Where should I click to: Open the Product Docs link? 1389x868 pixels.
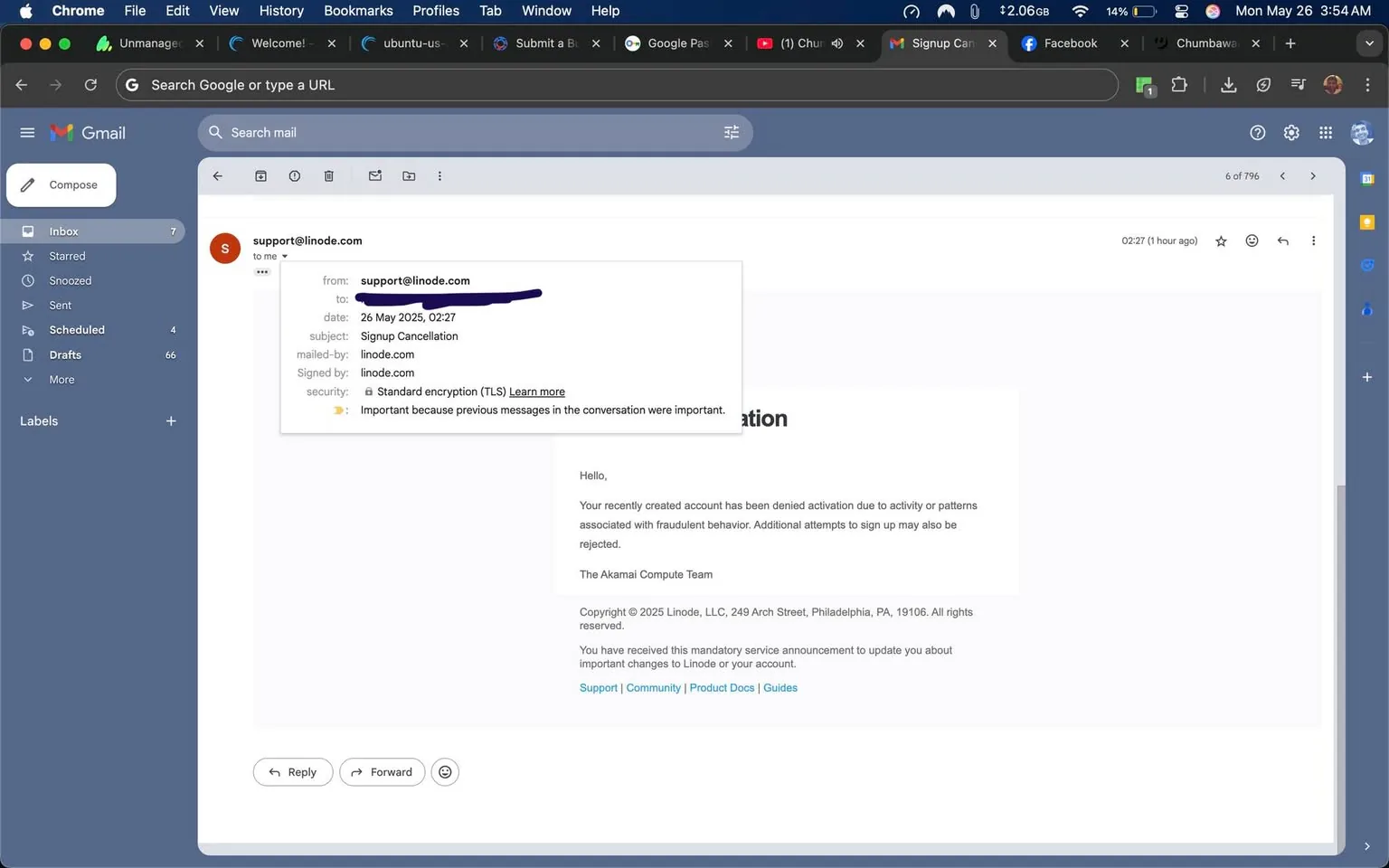(x=721, y=687)
